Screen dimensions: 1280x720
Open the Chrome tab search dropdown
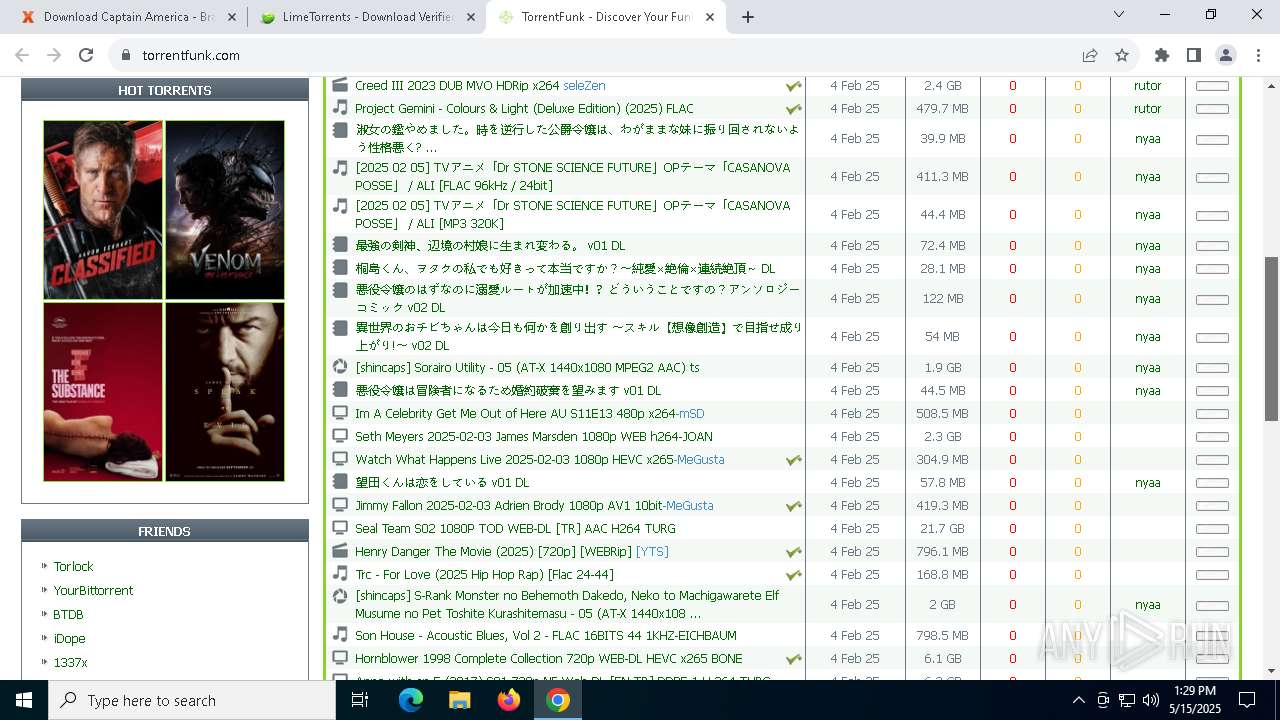[1119, 15]
